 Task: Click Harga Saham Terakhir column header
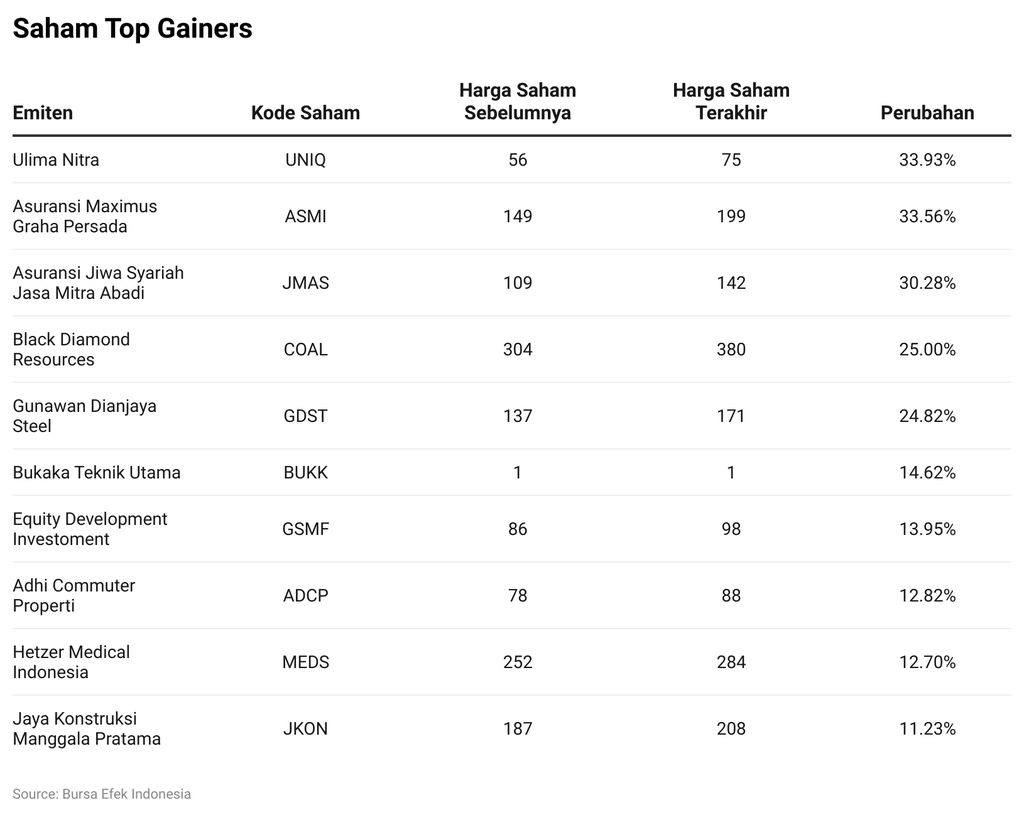point(731,102)
